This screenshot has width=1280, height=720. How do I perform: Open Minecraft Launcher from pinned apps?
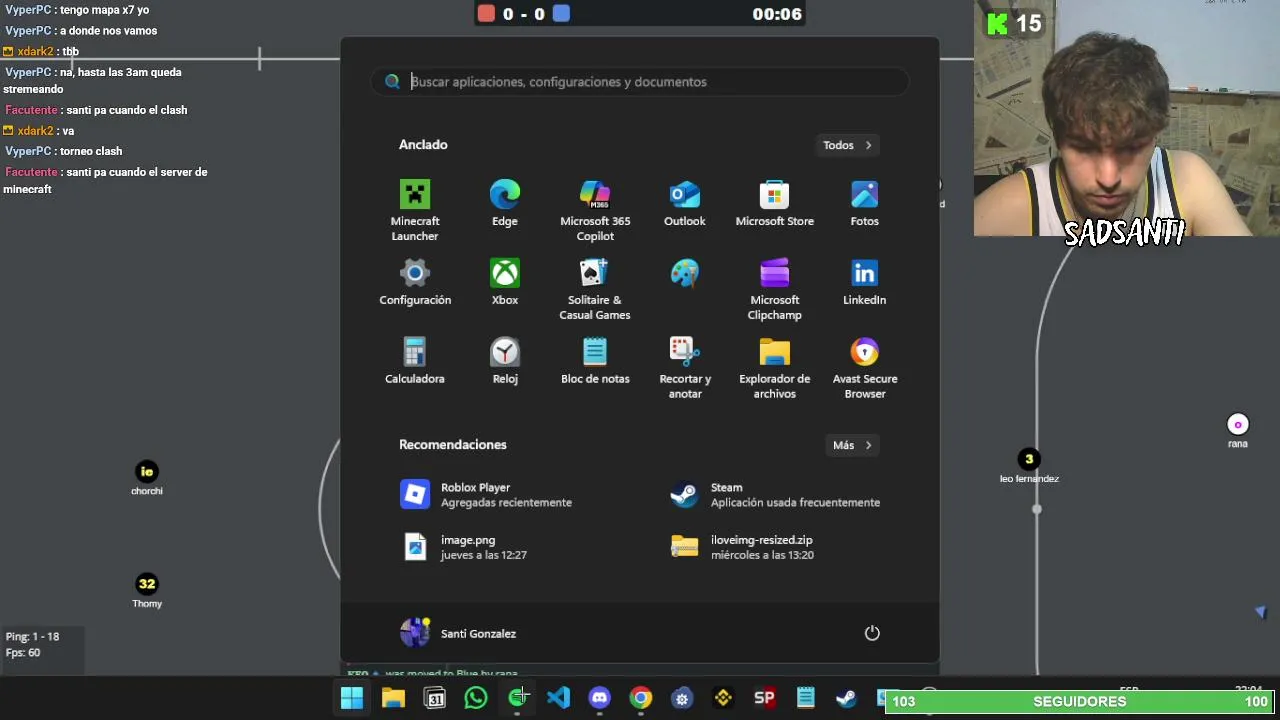click(x=415, y=210)
